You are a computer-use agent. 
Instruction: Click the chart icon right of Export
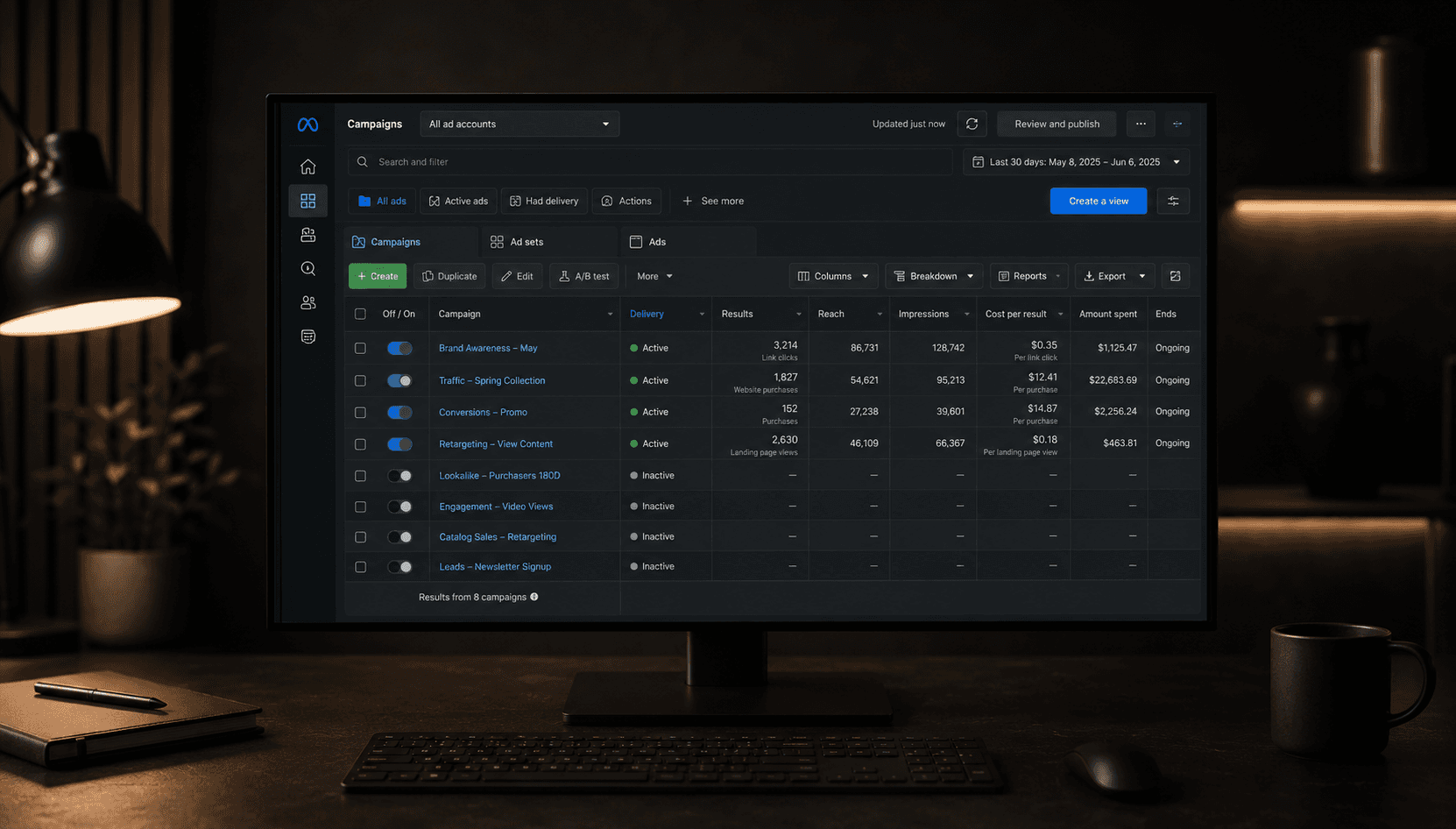click(x=1175, y=276)
